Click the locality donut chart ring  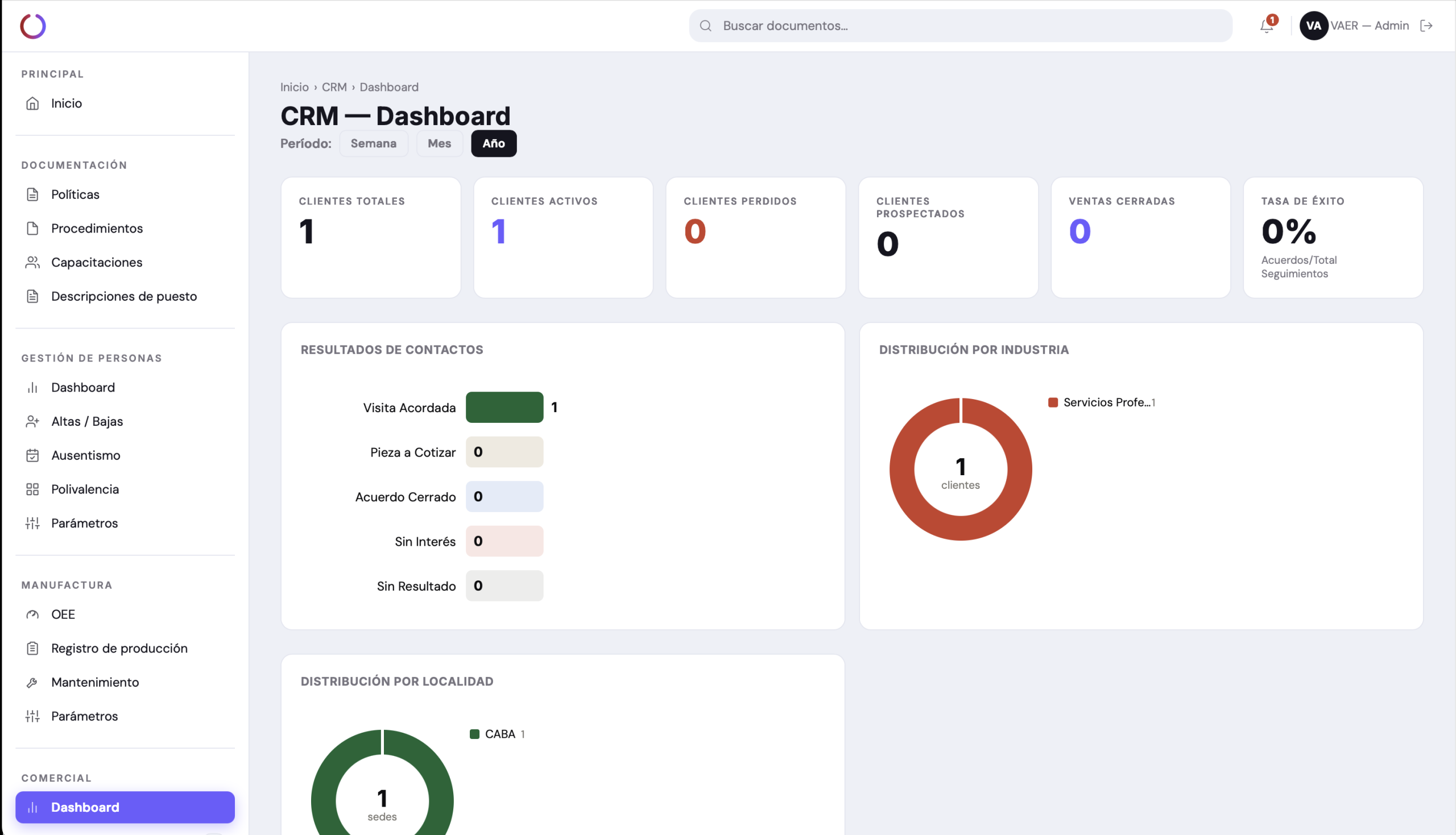pyautogui.click(x=324, y=800)
